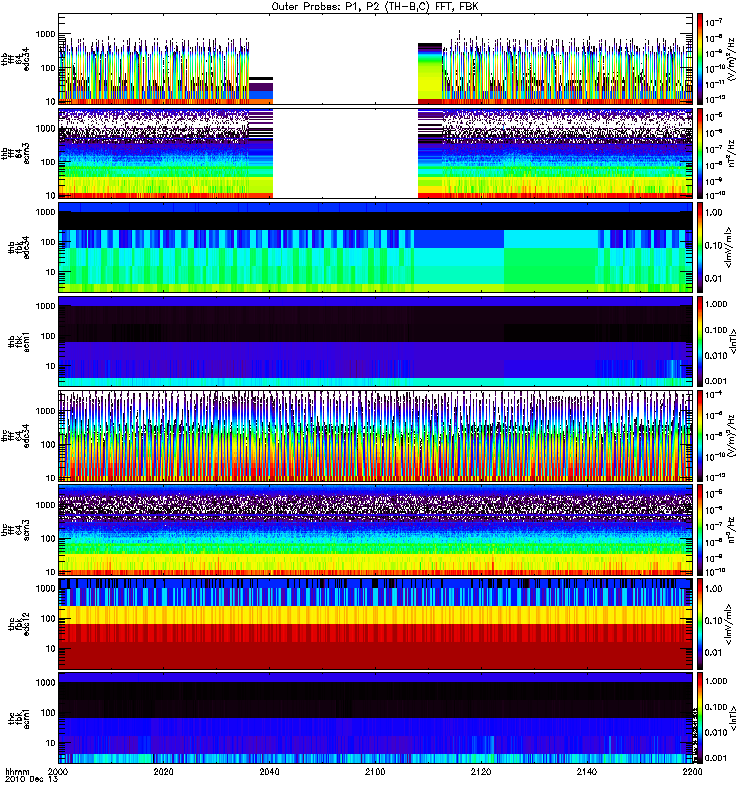The width and height of the screenshot is (750, 800).
Task: Click the '2100' time axis label
Action: (x=375, y=772)
